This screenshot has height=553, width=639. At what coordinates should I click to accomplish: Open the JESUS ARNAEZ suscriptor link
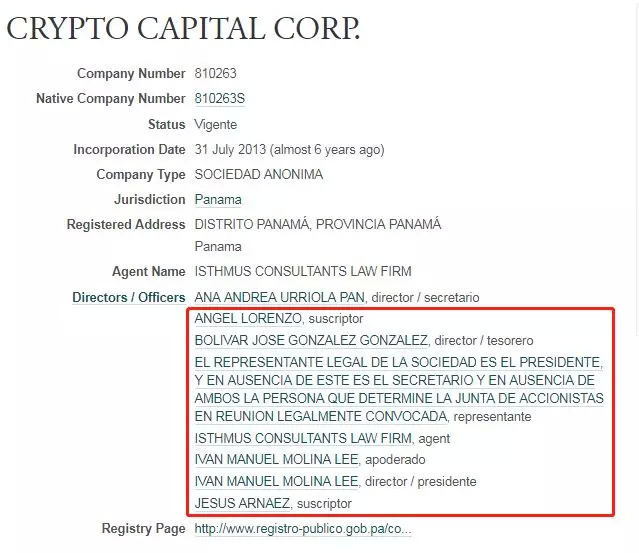coord(243,503)
